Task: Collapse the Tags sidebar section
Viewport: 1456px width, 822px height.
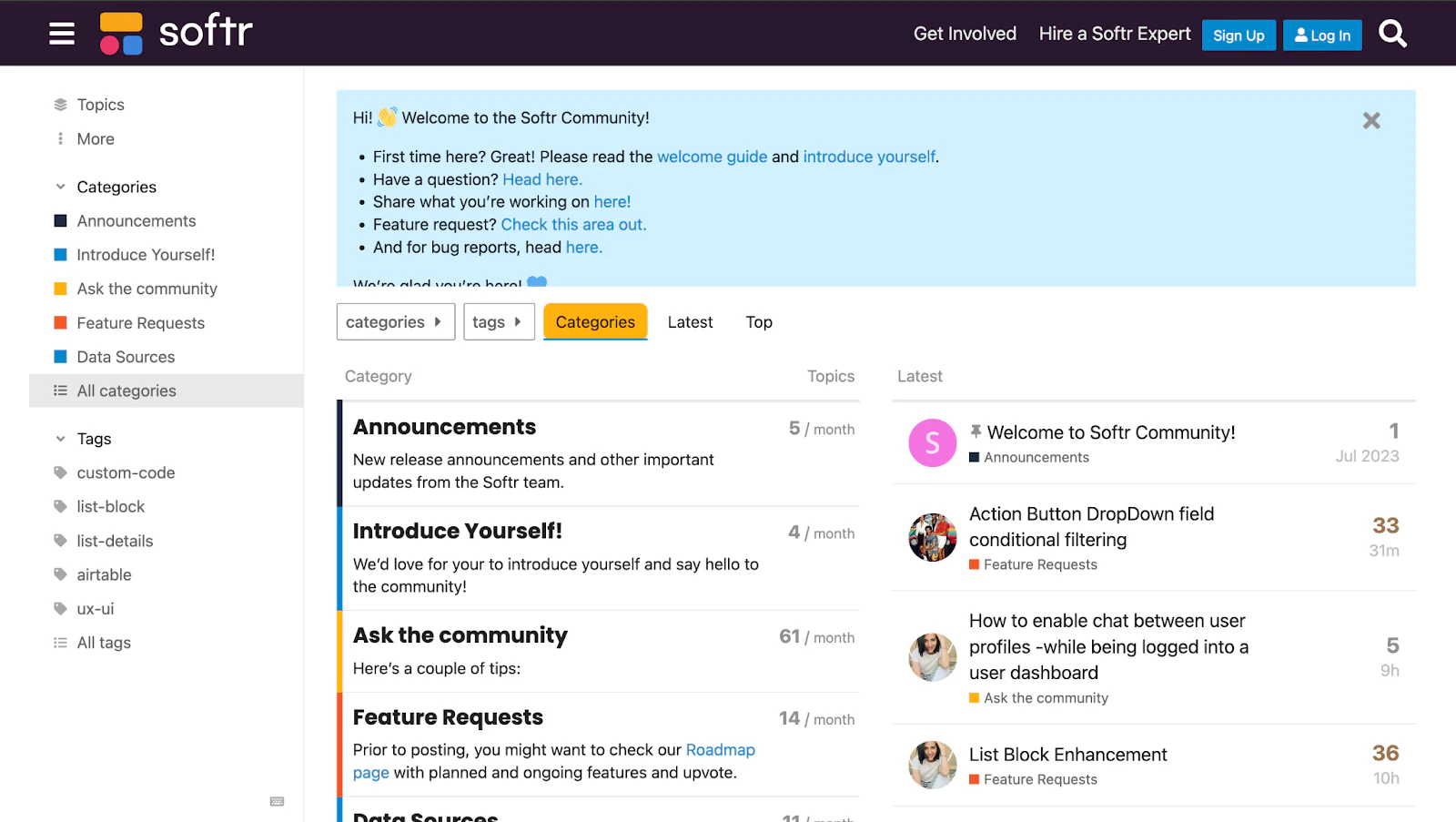Action: coord(60,438)
